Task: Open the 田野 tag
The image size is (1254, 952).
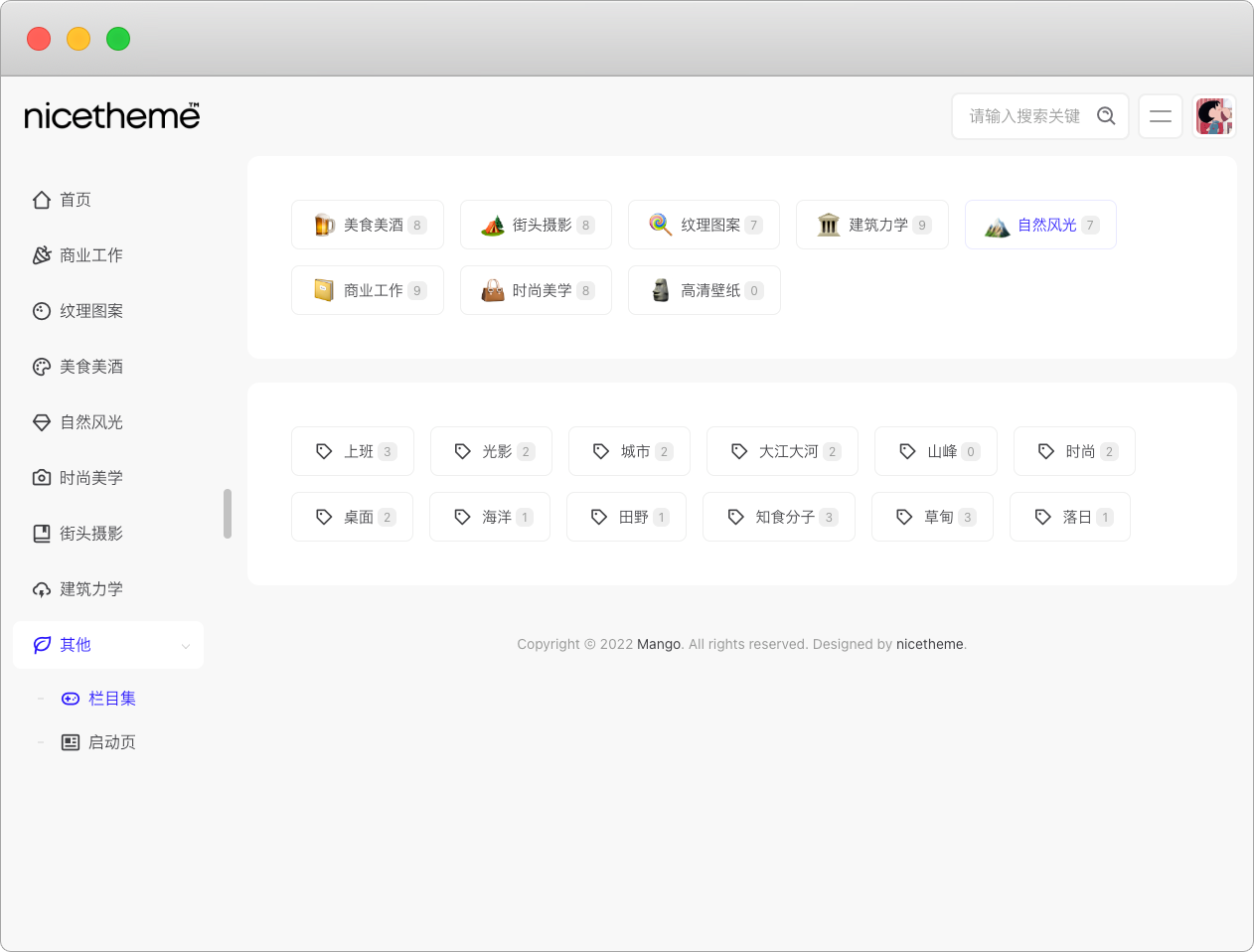Action: point(626,517)
